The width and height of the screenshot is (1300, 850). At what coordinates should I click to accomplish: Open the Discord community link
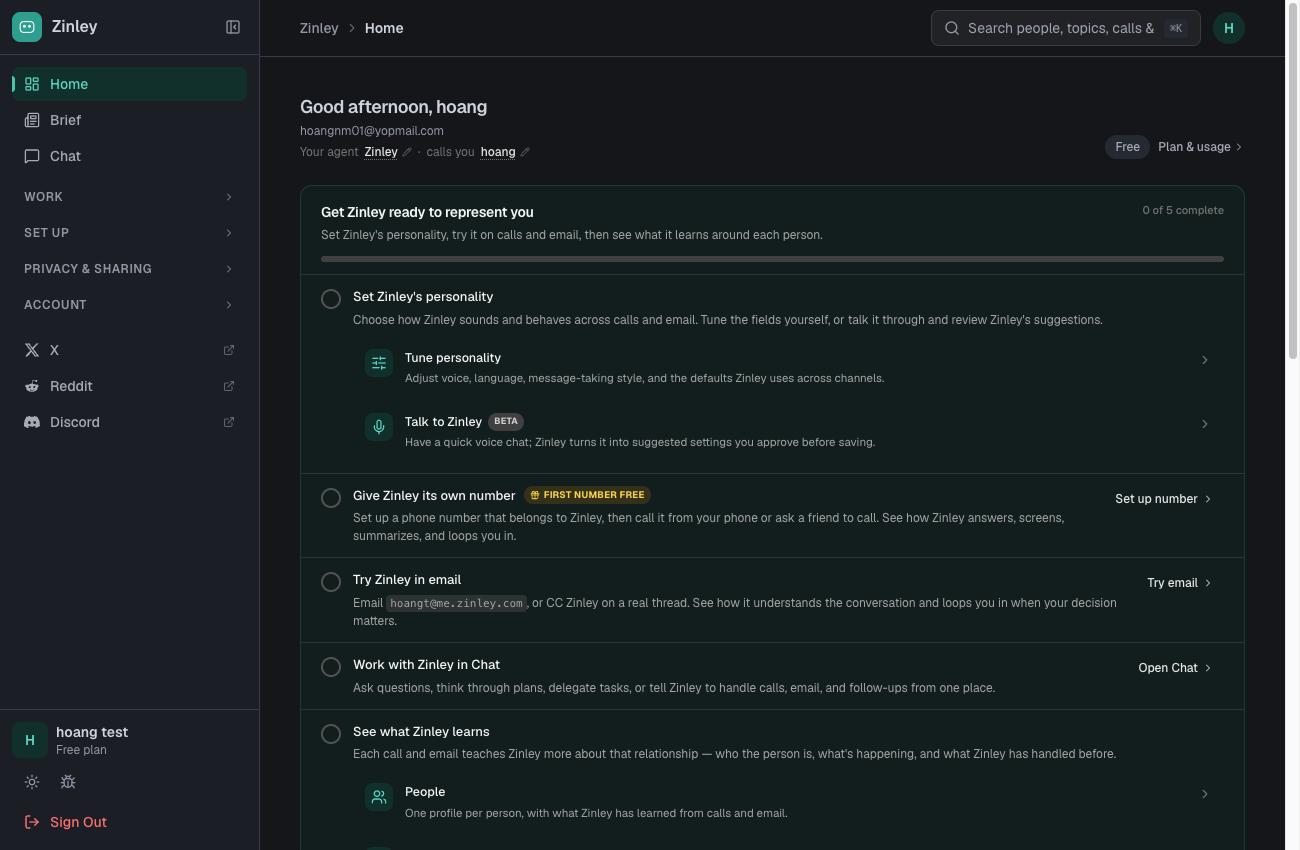(x=130, y=422)
